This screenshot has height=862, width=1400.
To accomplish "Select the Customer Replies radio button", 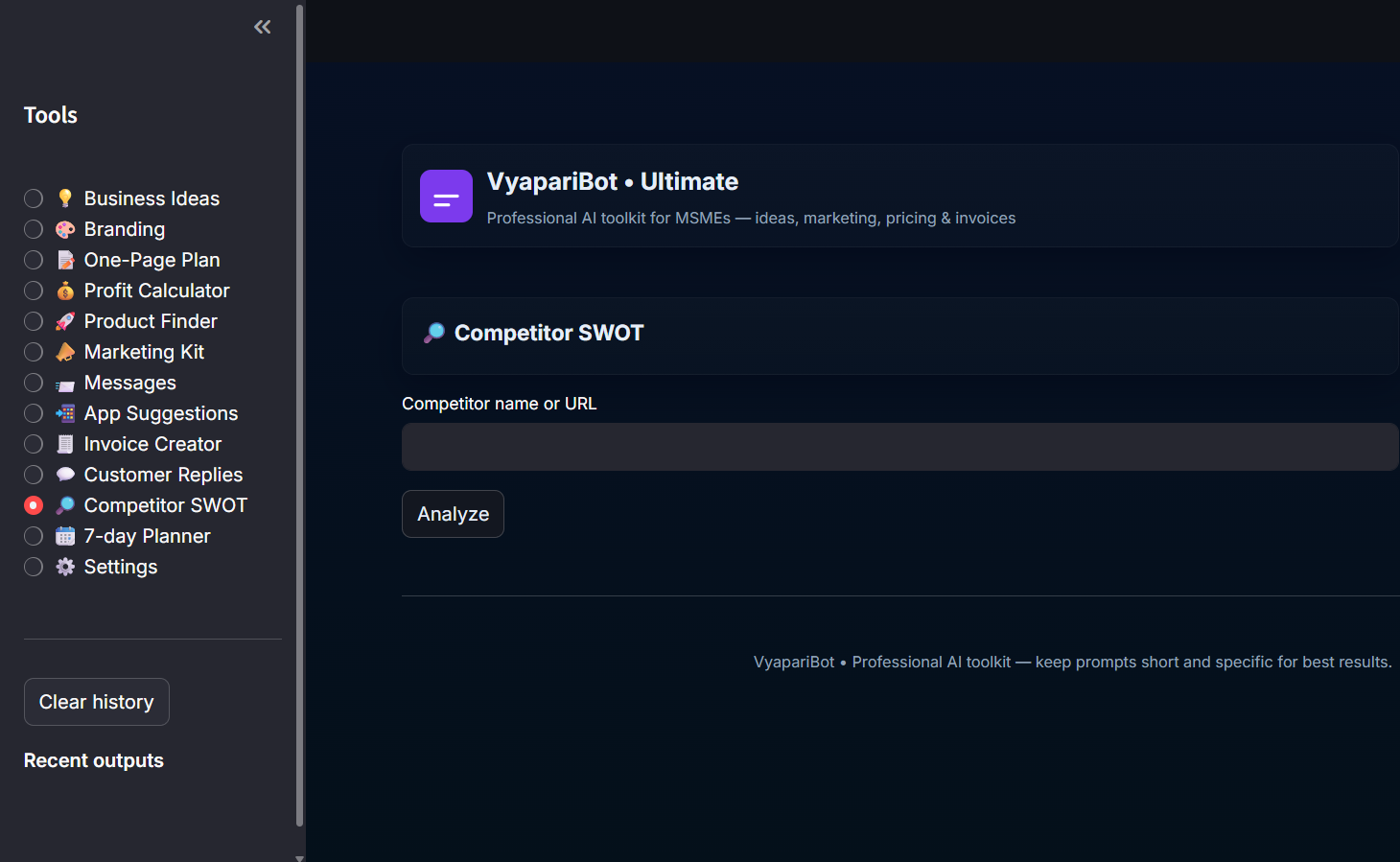I will coord(34,475).
